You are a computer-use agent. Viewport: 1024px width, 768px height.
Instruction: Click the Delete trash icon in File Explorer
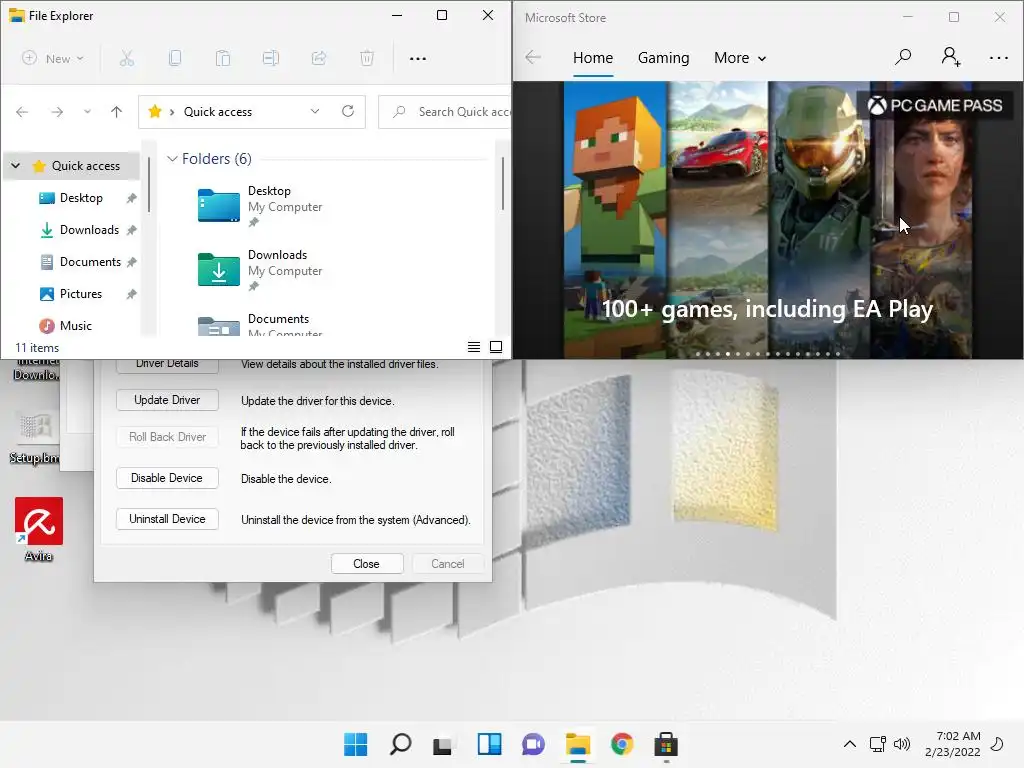(x=367, y=58)
